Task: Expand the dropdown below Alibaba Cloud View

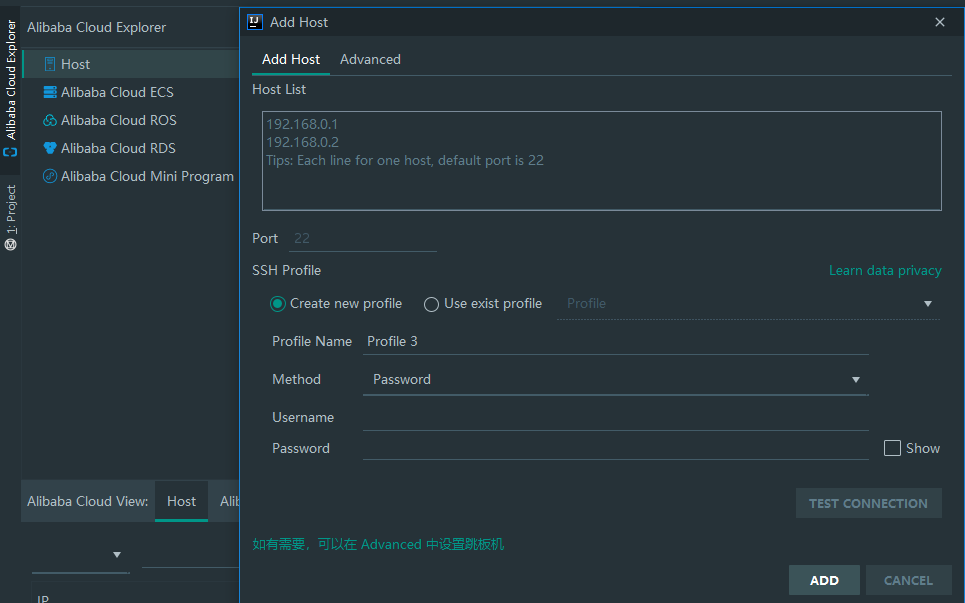Action: point(117,554)
